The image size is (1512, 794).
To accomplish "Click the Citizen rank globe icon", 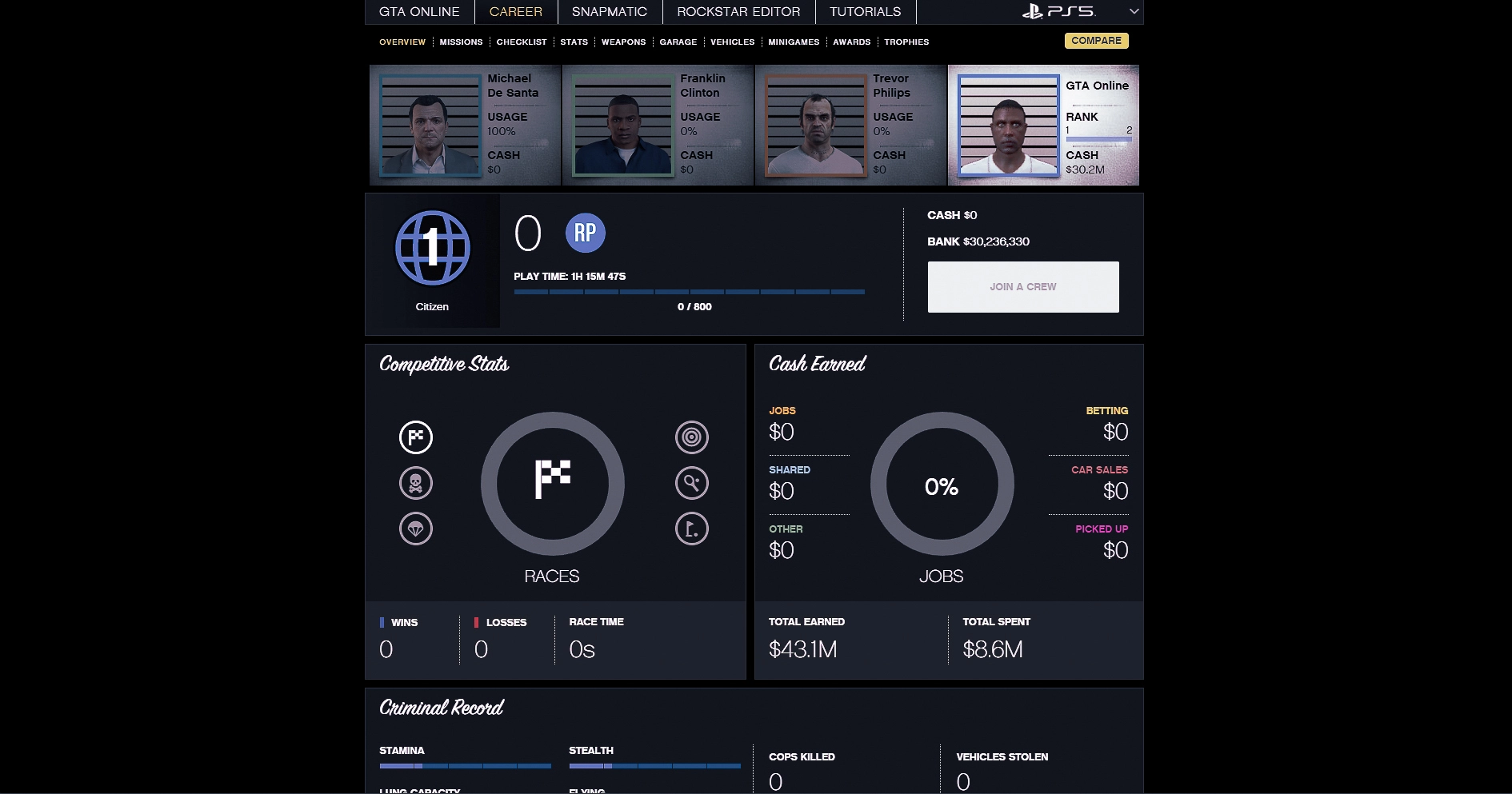I will click(433, 248).
